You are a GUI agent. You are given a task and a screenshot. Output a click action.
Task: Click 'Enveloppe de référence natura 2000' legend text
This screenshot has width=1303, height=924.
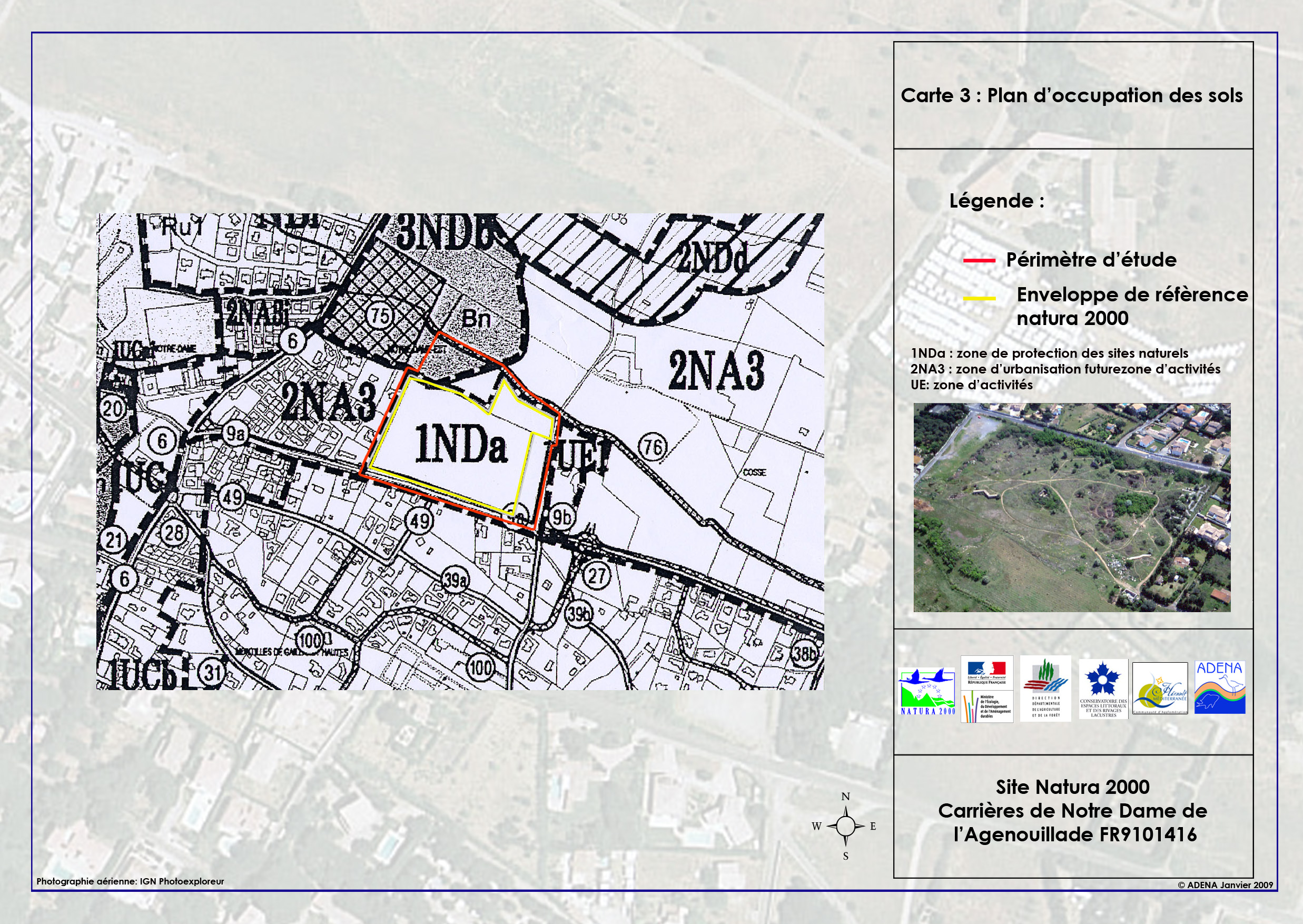(1132, 306)
